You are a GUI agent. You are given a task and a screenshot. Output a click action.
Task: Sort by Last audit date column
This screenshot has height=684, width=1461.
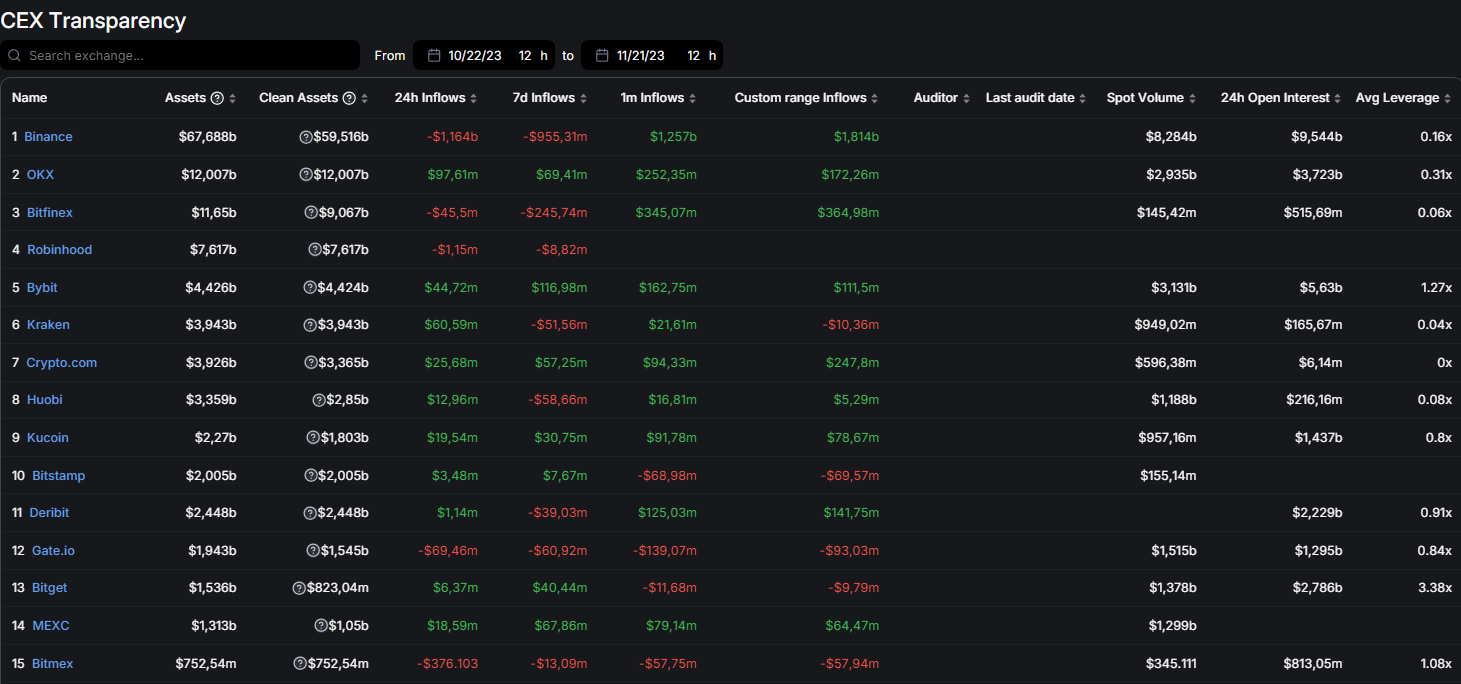point(1036,98)
